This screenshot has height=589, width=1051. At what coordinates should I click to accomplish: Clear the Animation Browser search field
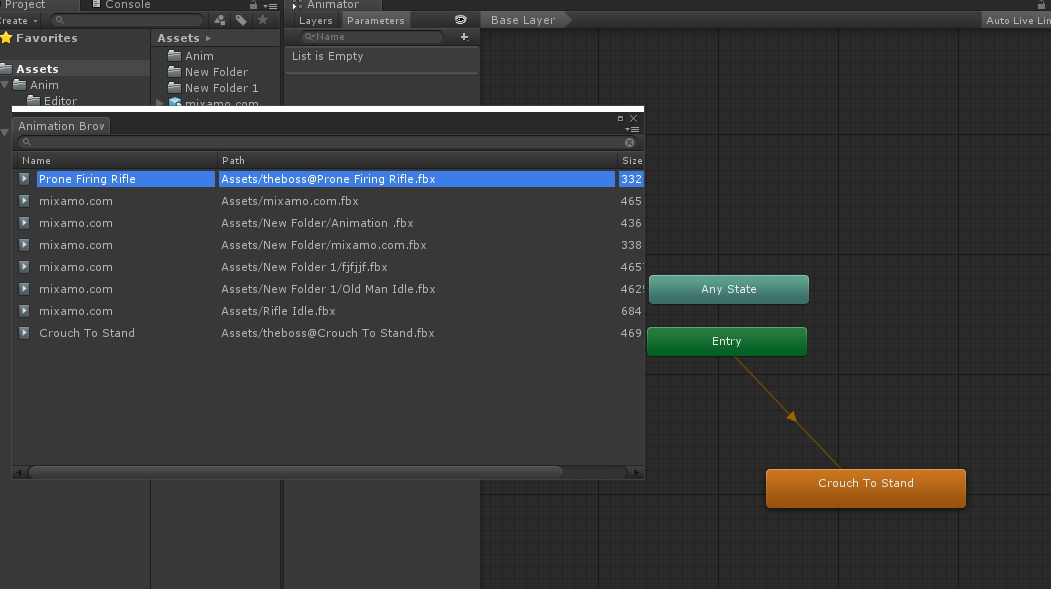point(629,142)
